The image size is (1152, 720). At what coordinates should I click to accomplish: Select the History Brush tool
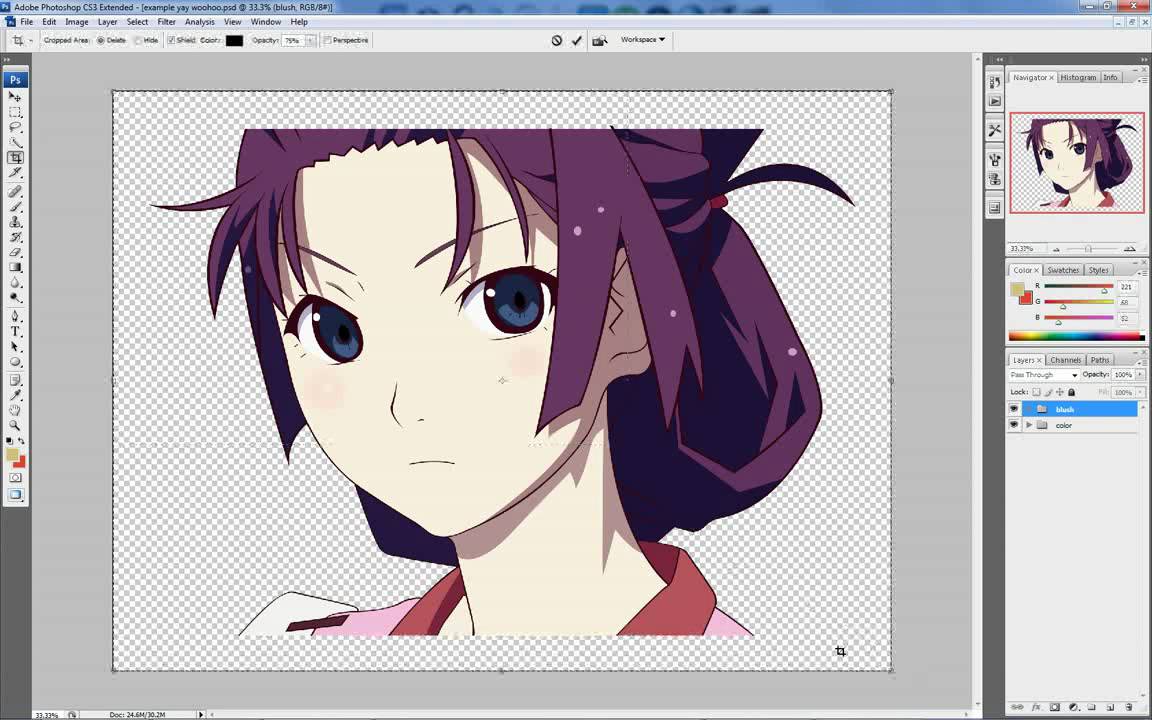(x=15, y=237)
